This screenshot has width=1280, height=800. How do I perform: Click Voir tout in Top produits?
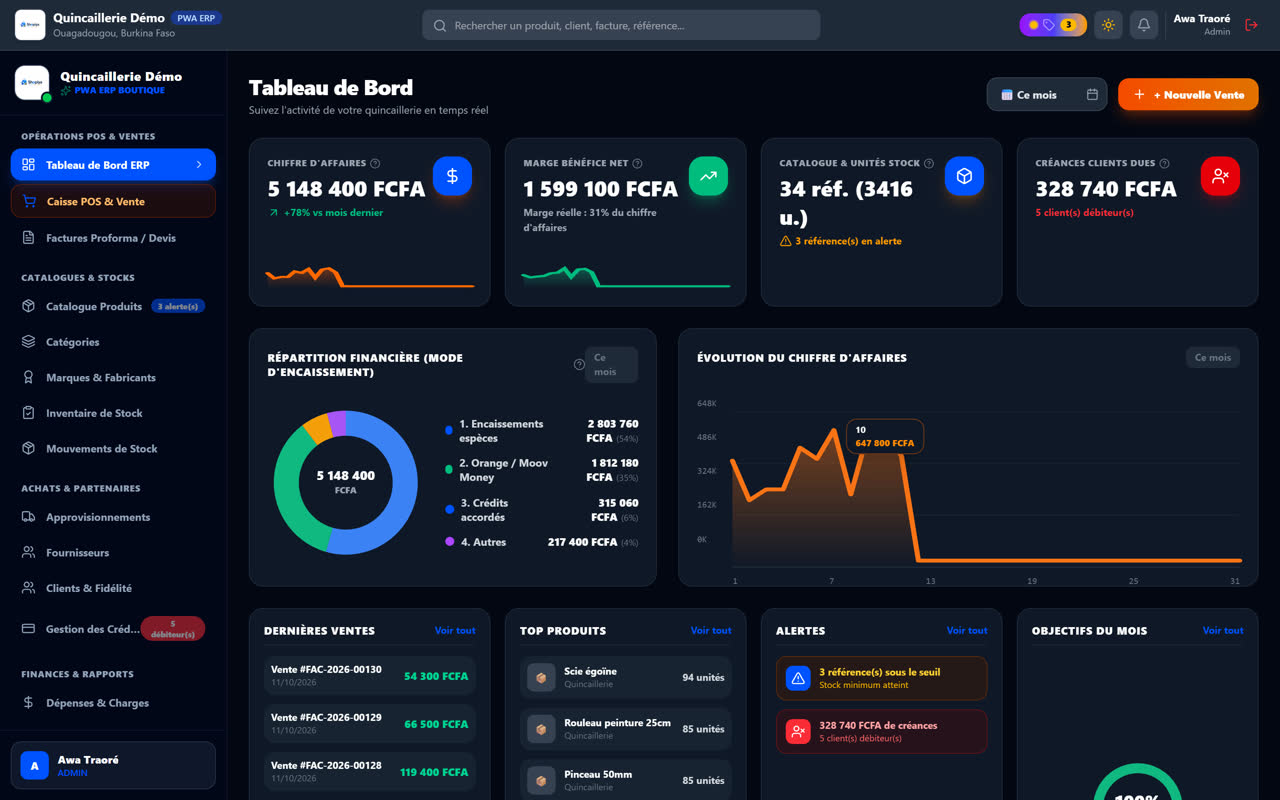pyautogui.click(x=711, y=631)
